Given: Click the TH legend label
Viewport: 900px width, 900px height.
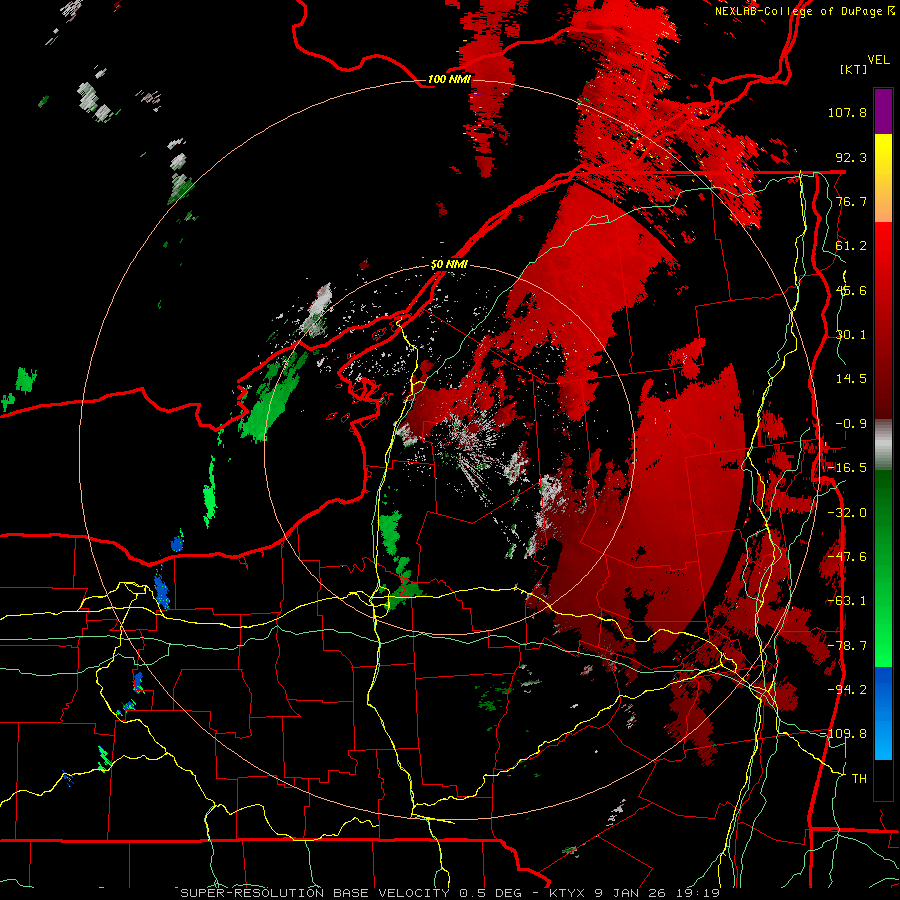Looking at the screenshot, I should pos(859,779).
